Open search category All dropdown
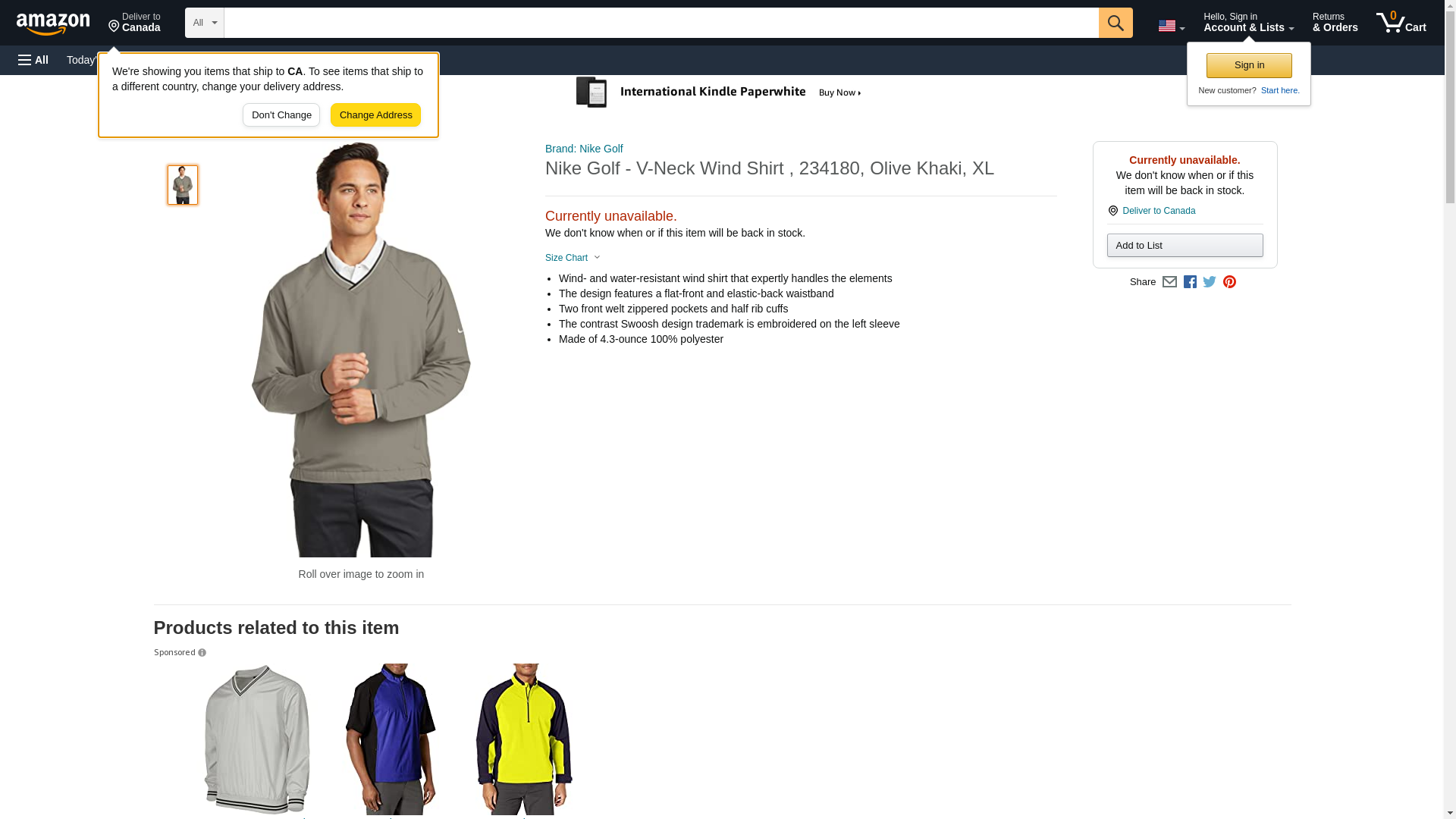1456x819 pixels. 205,23
